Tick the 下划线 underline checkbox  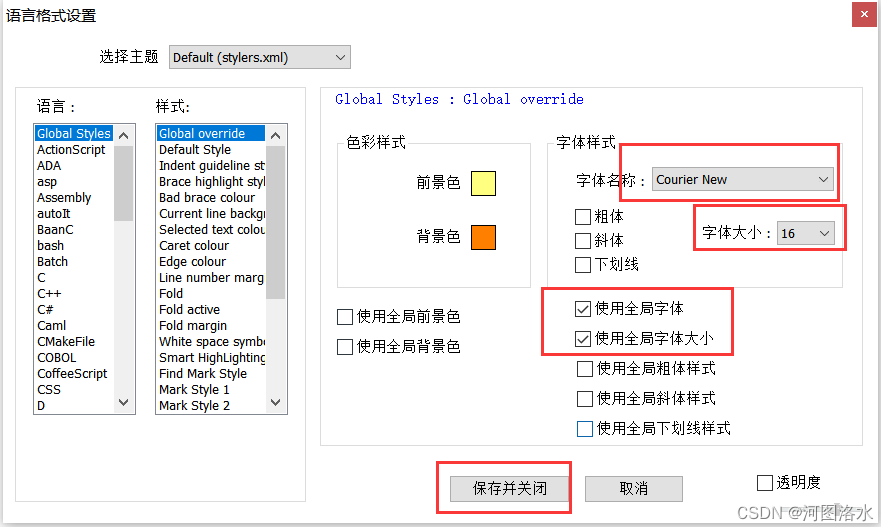point(583,265)
